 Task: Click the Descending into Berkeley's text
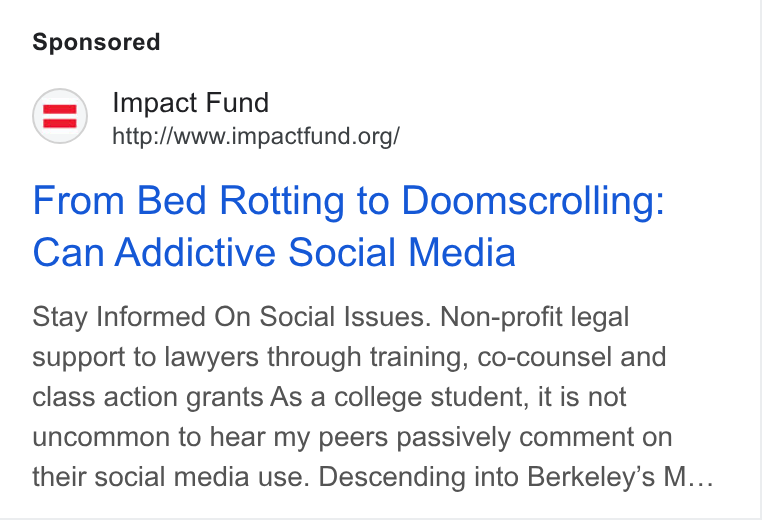click(487, 477)
